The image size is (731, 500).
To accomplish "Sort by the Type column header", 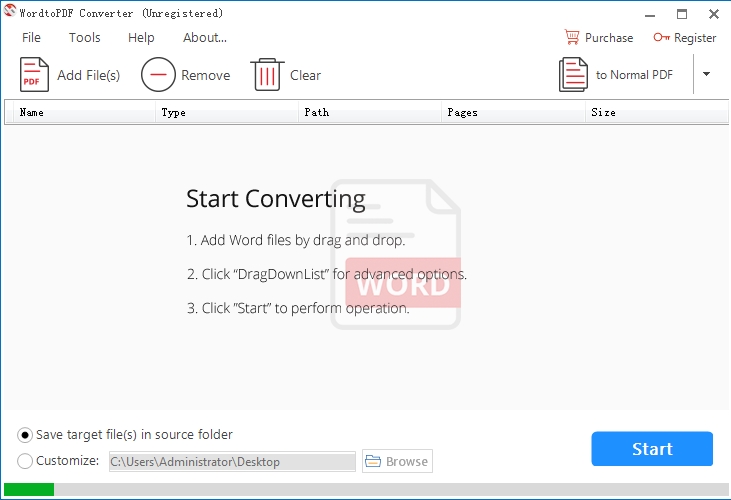I will pyautogui.click(x=227, y=112).
